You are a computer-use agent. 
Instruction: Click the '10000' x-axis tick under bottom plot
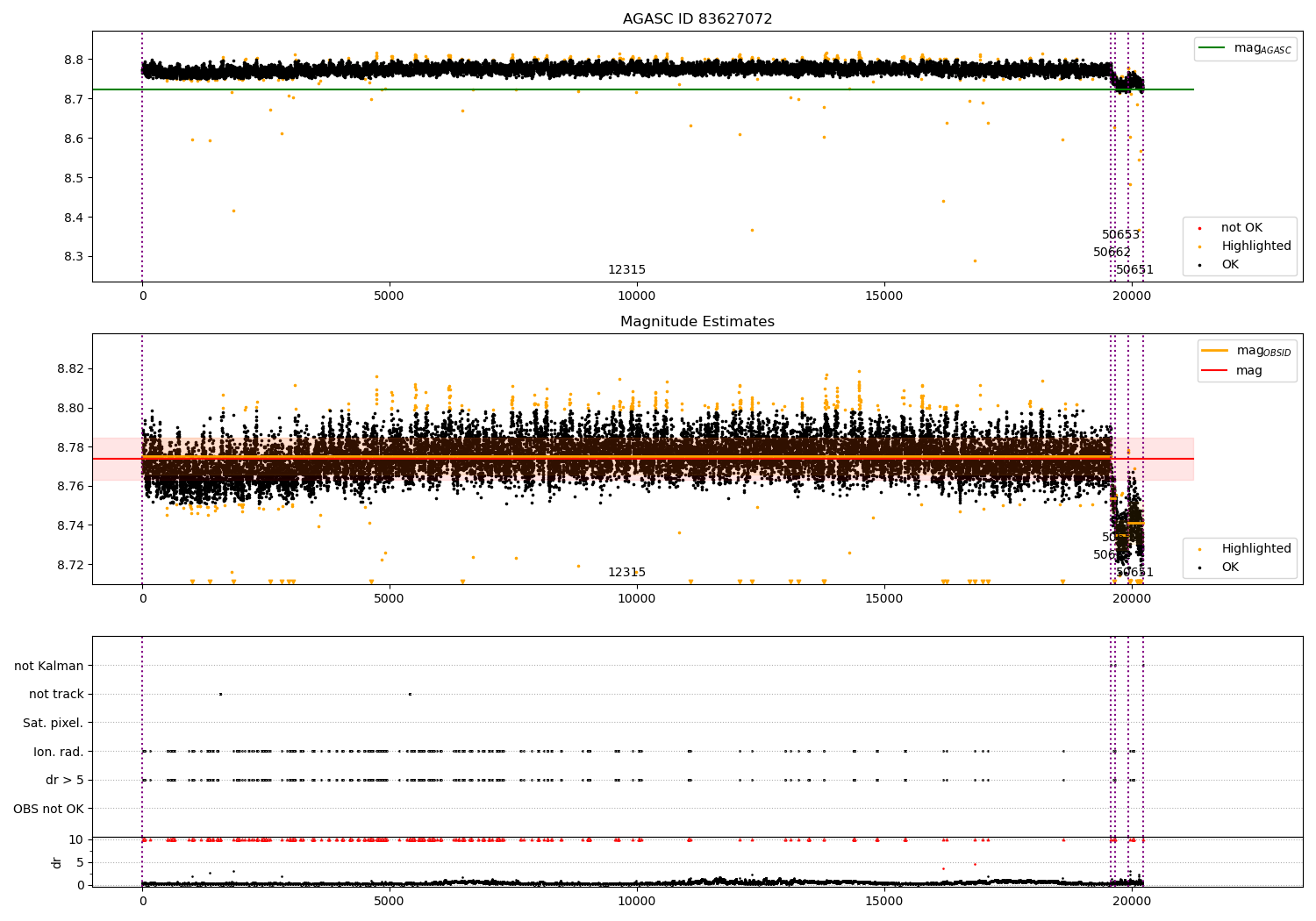pos(637,902)
